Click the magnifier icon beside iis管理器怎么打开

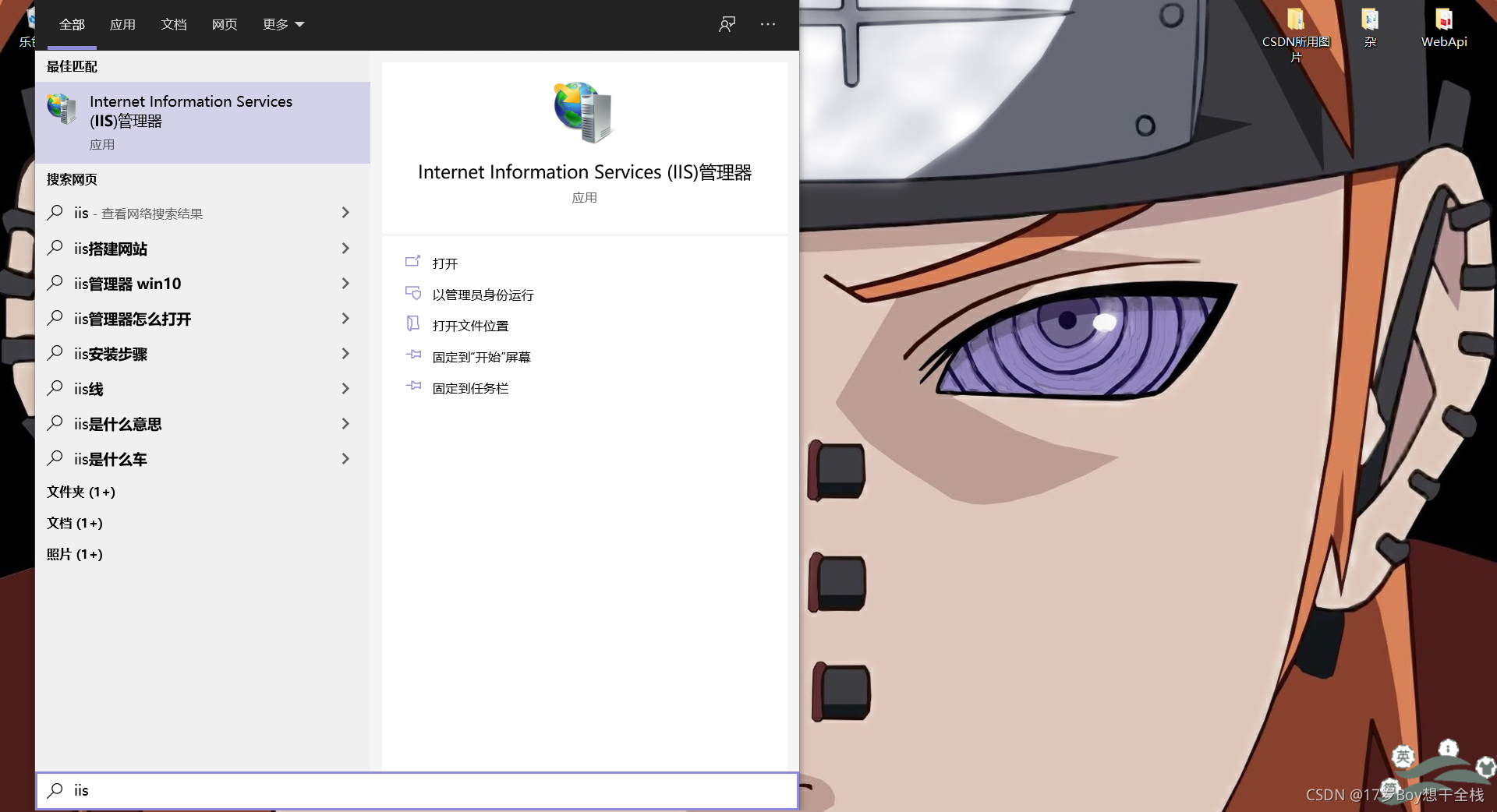point(55,318)
